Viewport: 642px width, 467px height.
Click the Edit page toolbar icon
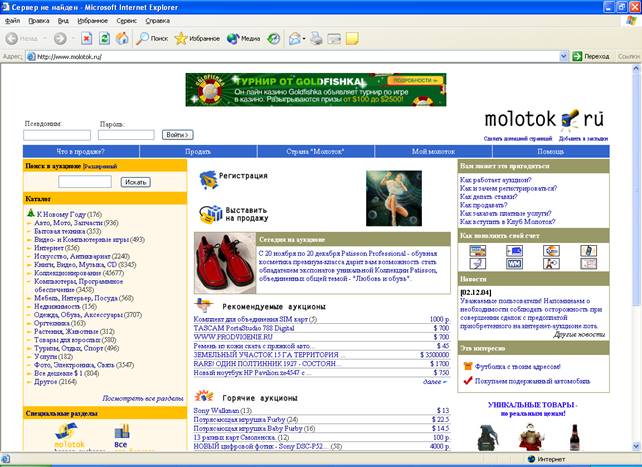pos(334,38)
